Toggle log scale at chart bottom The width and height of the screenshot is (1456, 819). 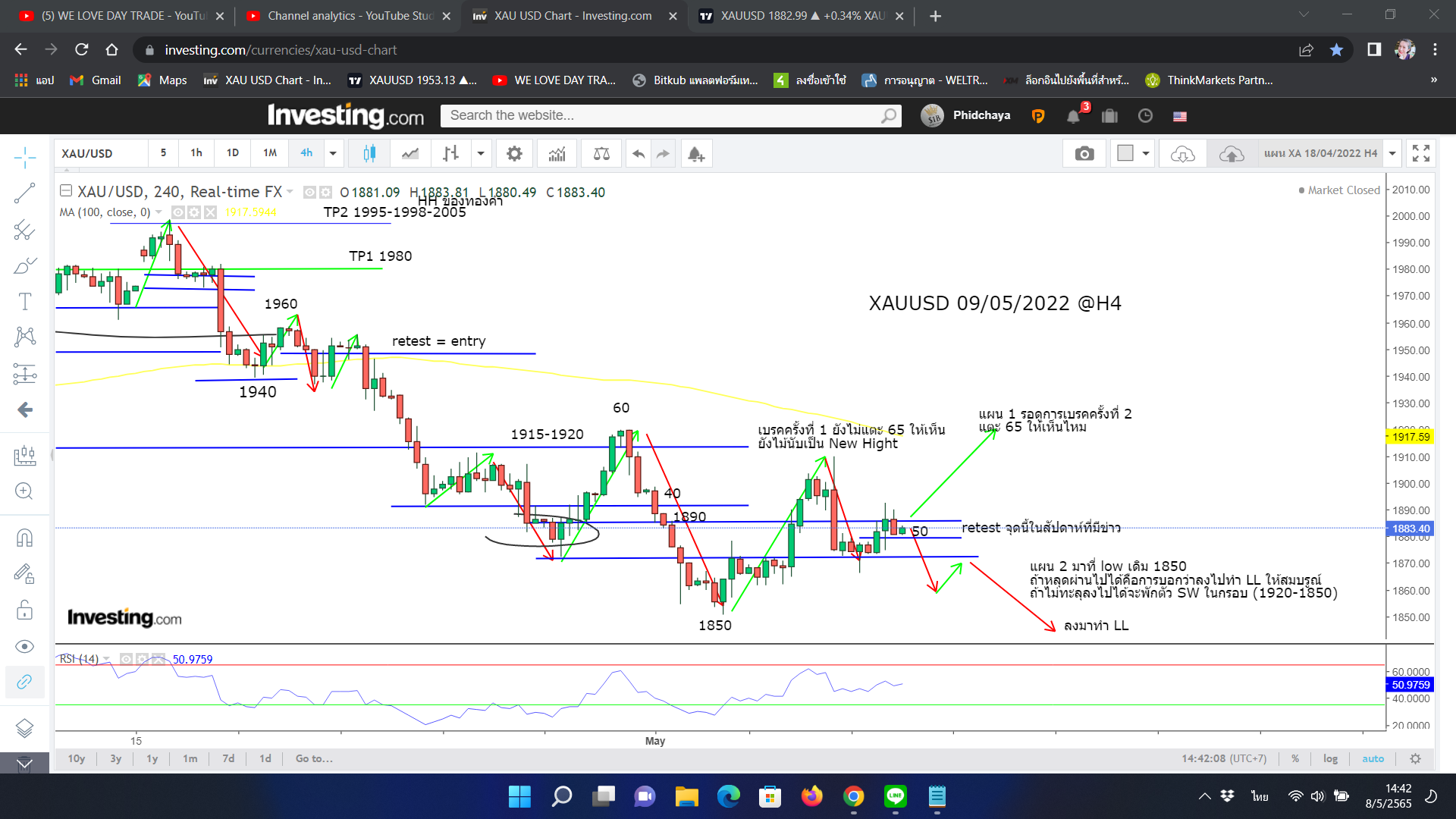pyautogui.click(x=1330, y=758)
